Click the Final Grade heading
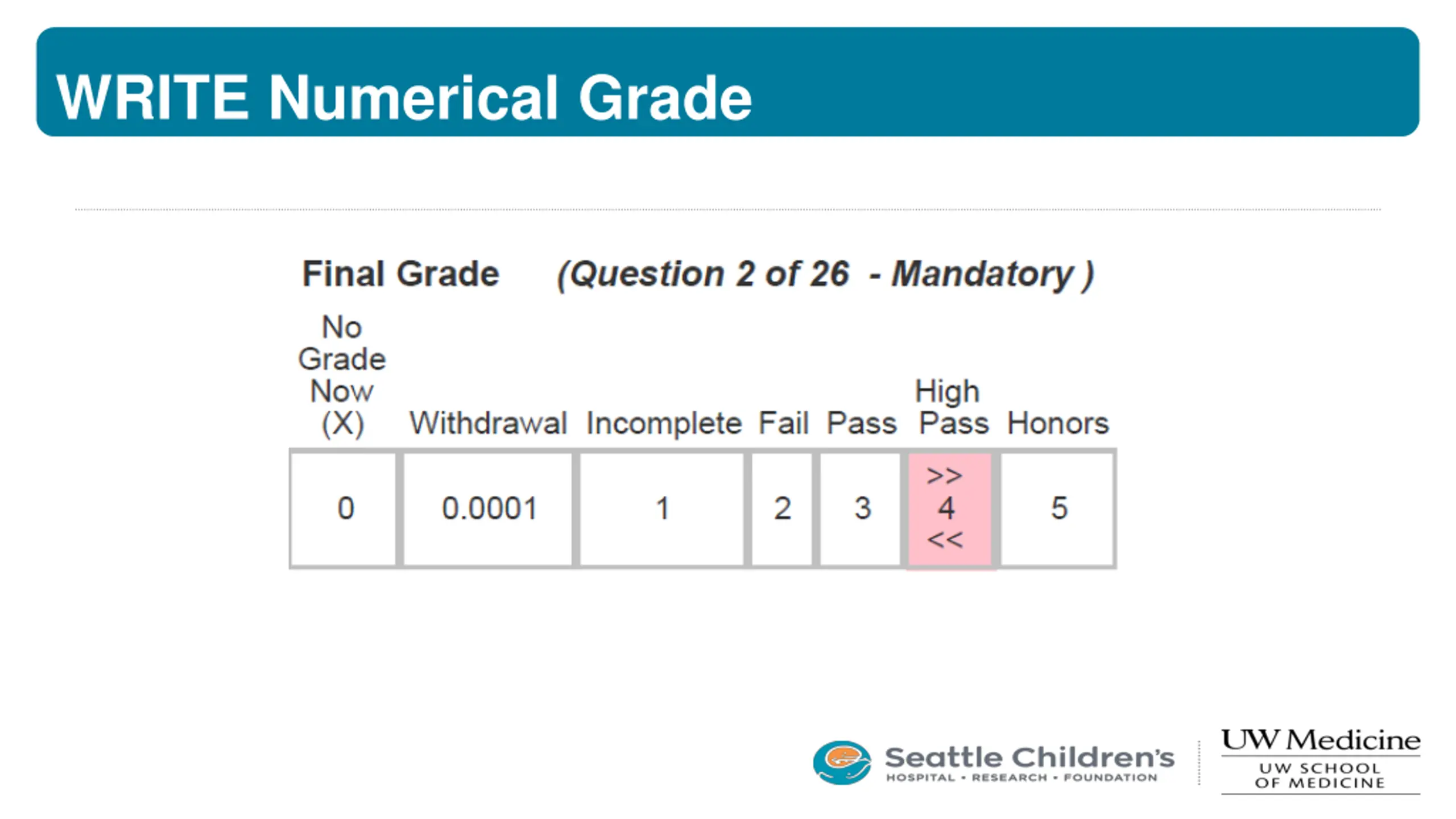The image size is (1456, 819). (400, 274)
